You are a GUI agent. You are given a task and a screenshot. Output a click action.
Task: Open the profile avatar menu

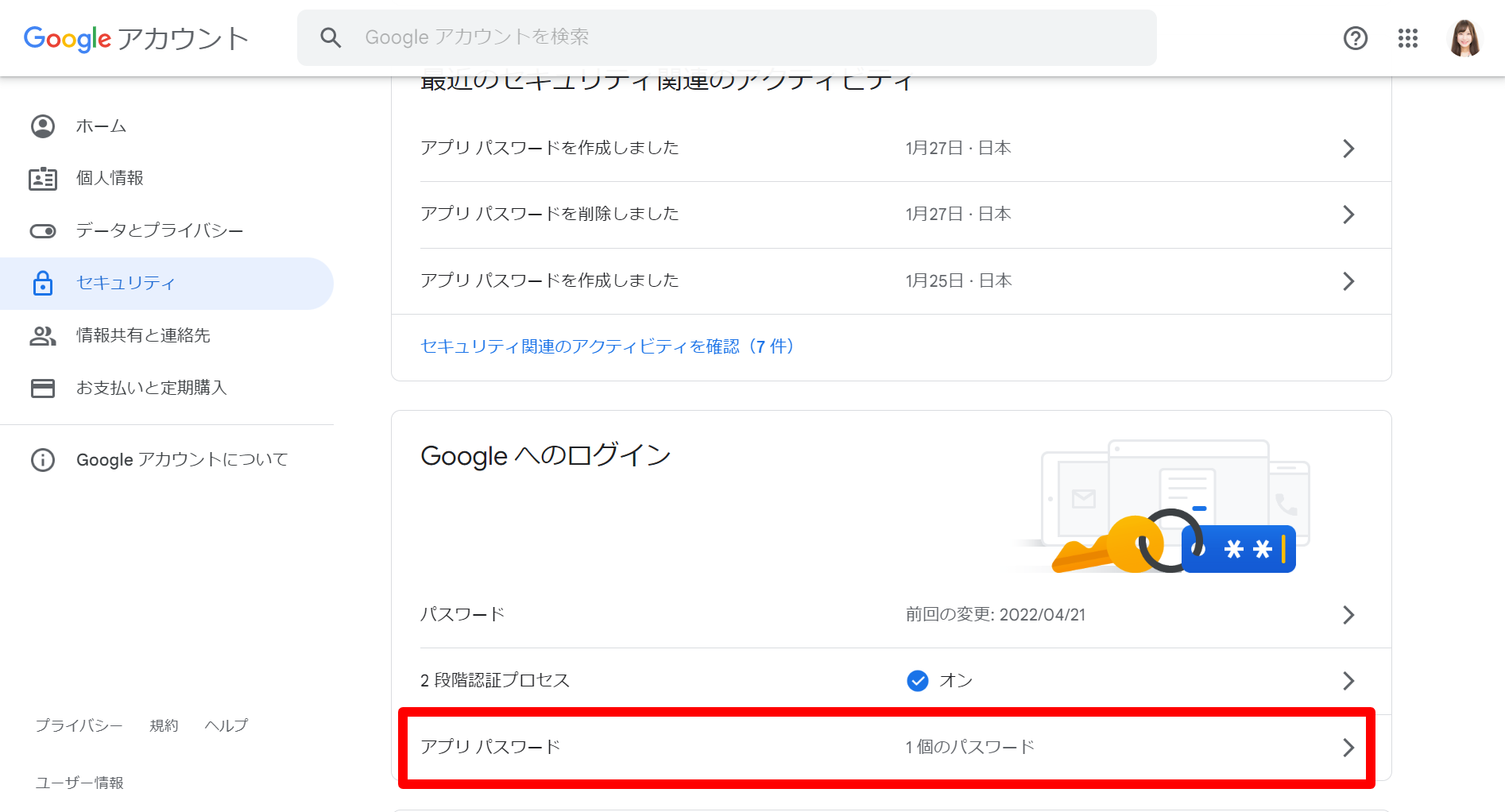tap(1464, 38)
